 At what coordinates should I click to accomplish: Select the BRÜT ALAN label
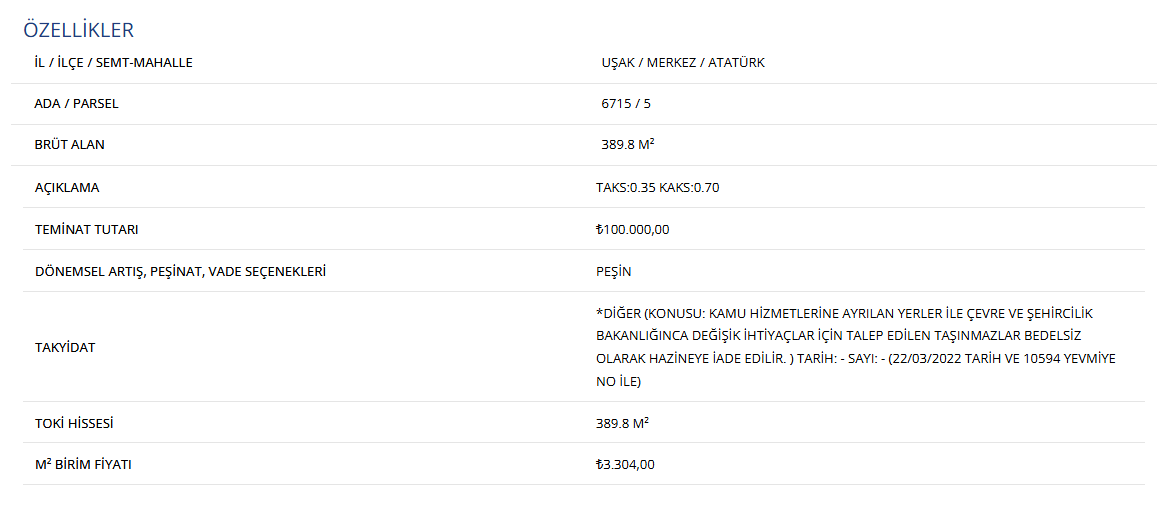(70, 145)
